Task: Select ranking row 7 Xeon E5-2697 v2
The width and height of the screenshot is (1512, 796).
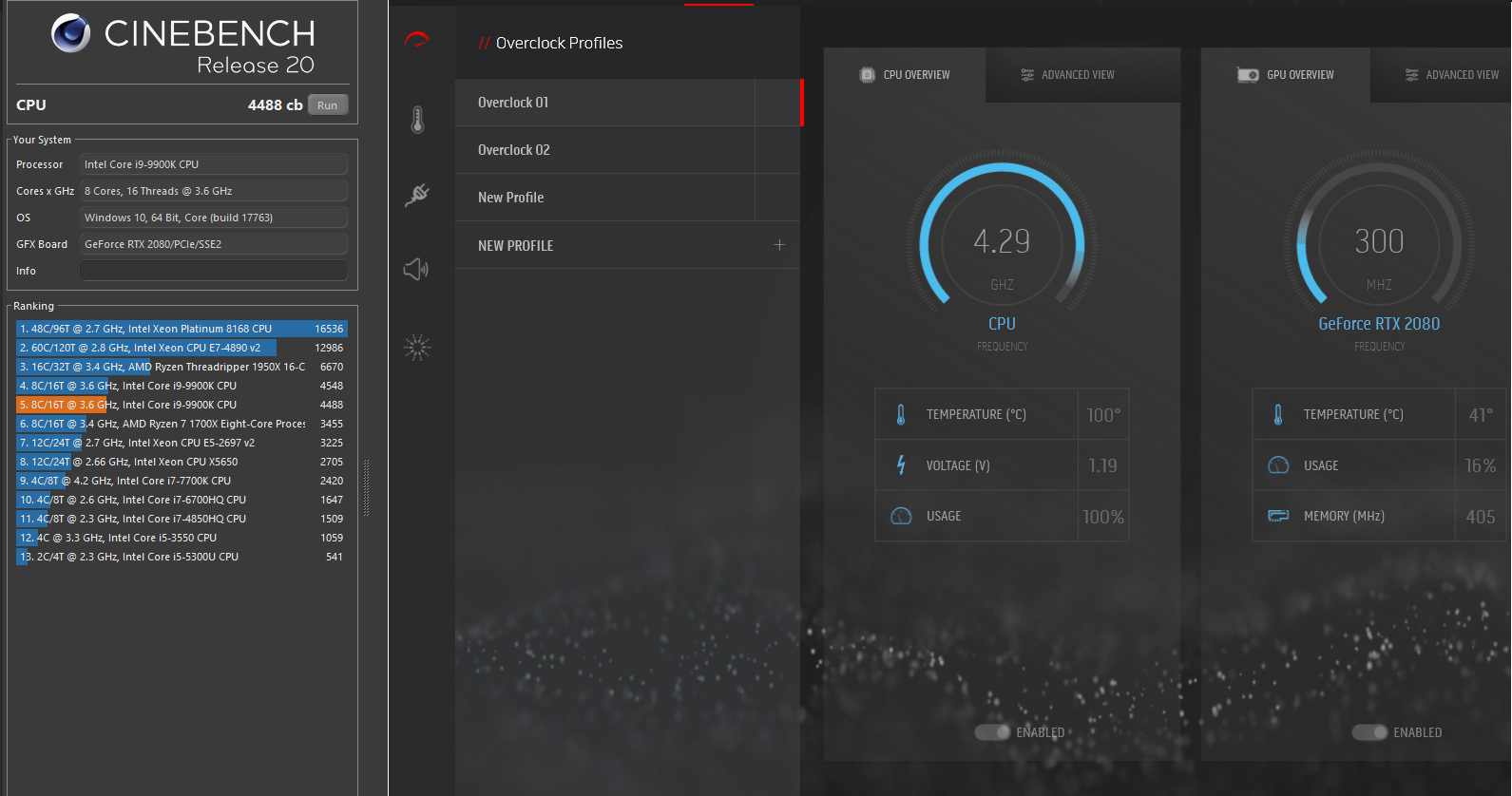Action: coord(182,443)
